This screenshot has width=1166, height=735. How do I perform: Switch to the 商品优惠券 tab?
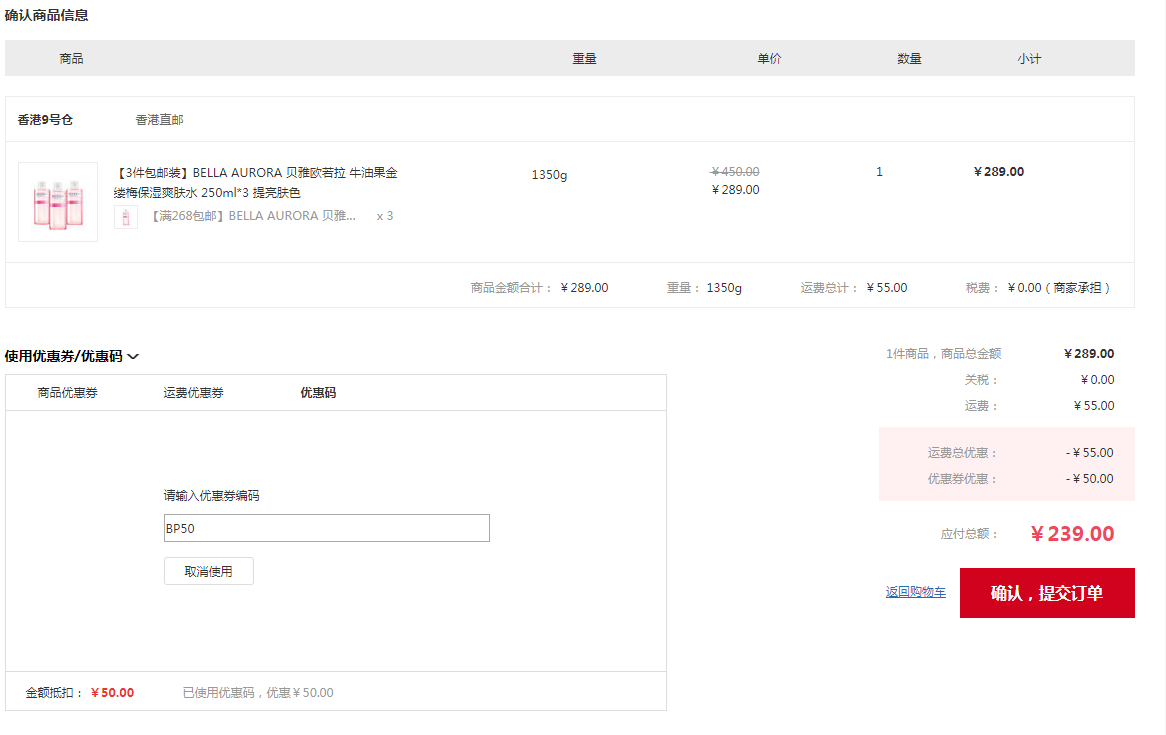[x=68, y=393]
